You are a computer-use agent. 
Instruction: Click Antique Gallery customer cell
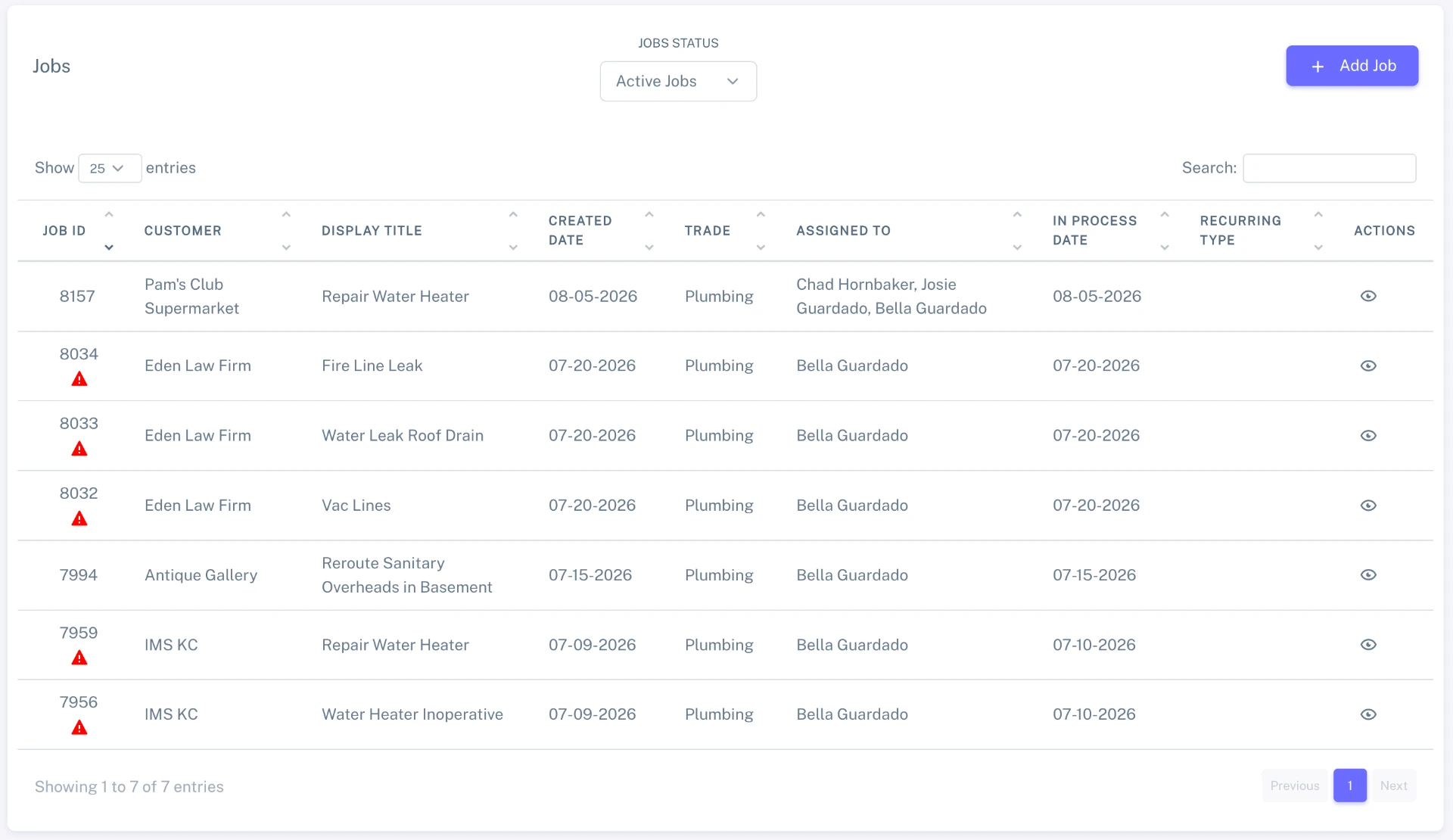point(201,575)
